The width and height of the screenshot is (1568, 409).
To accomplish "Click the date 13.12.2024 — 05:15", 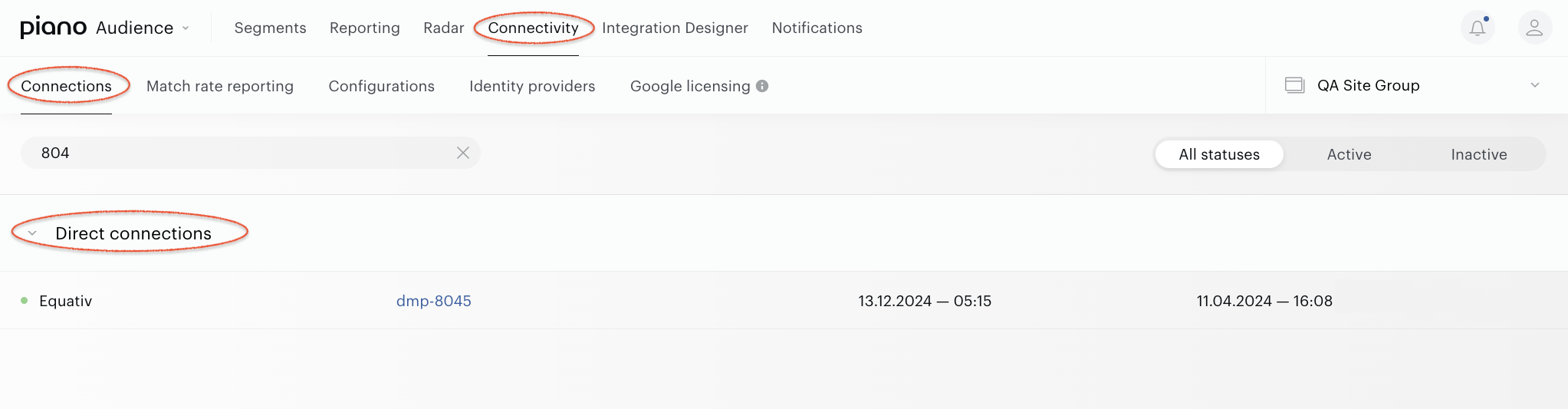I will (925, 301).
